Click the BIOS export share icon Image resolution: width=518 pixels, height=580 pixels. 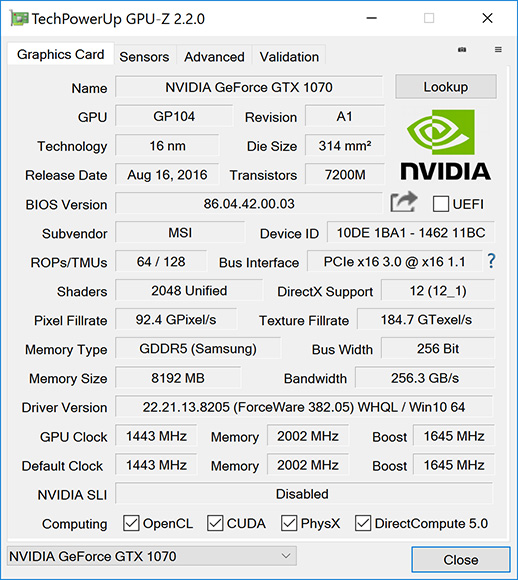tap(404, 202)
